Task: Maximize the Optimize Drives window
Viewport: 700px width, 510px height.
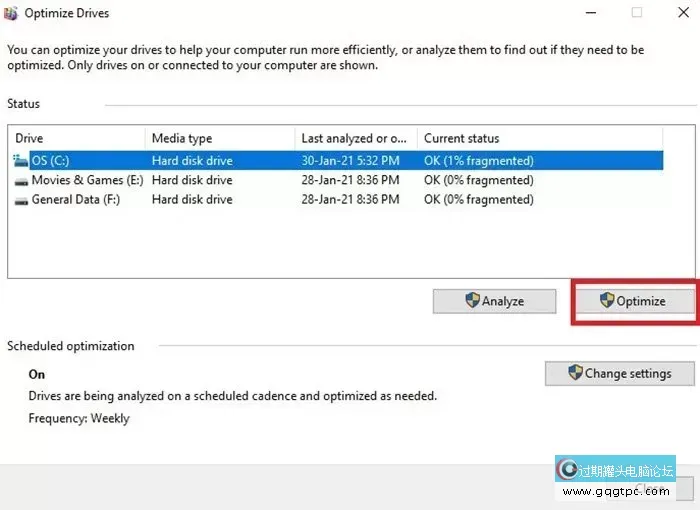Action: tap(637, 13)
